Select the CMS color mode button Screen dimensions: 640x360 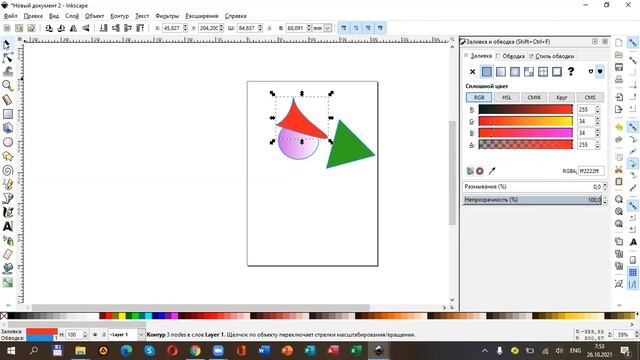[590, 98]
